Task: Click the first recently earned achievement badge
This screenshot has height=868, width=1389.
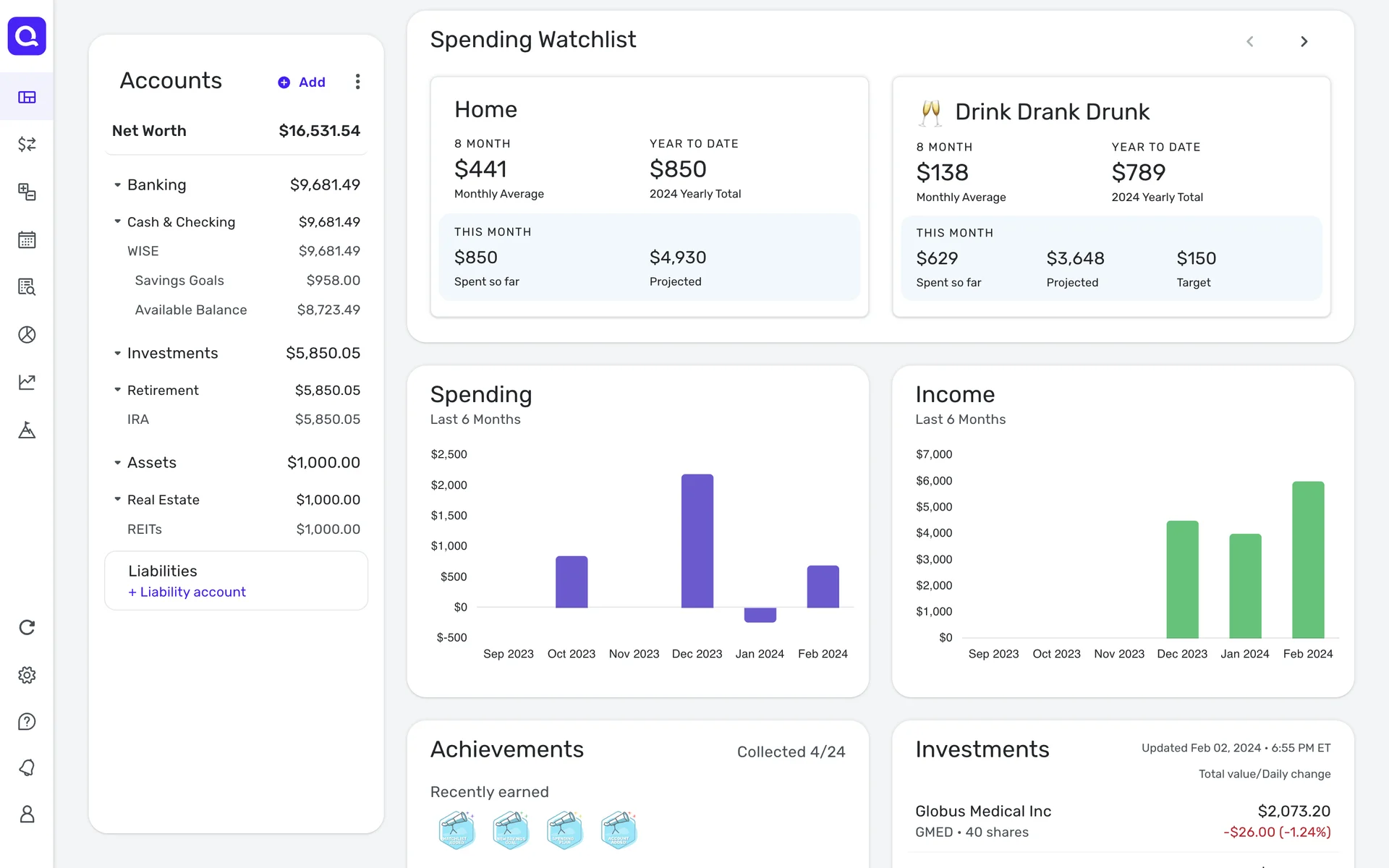Action: (x=456, y=830)
